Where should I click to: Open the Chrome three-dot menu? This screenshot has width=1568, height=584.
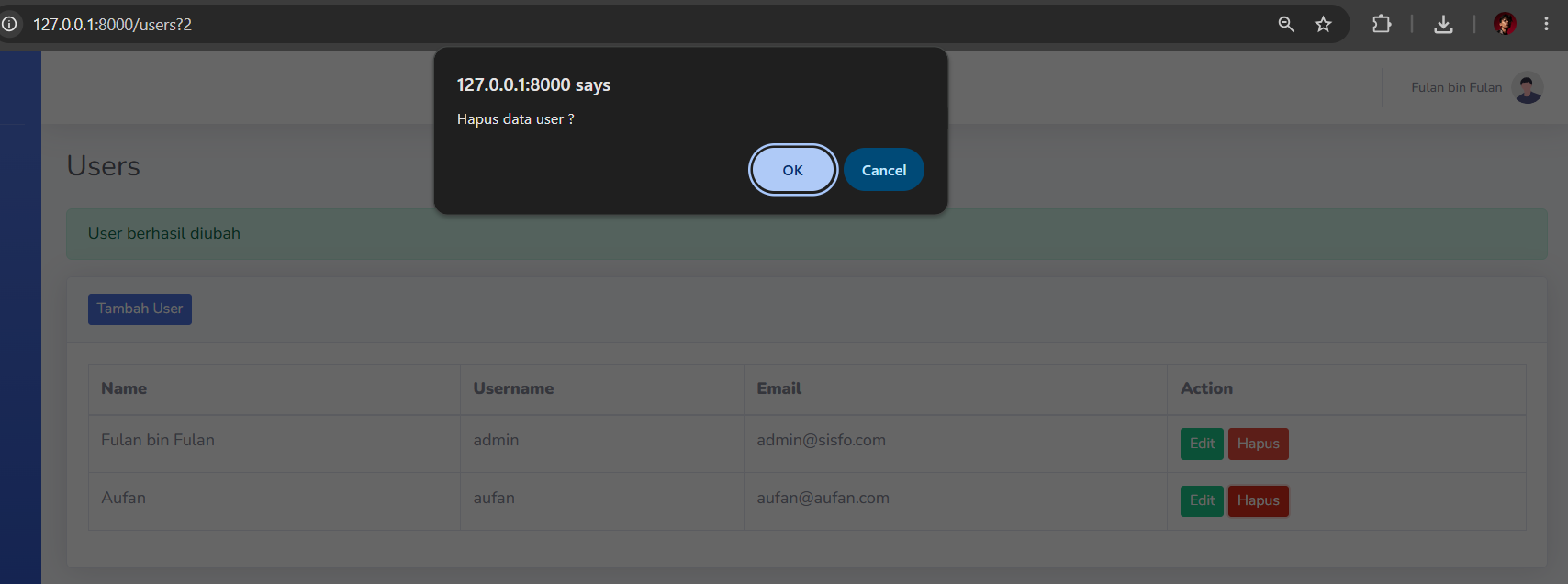tap(1546, 24)
